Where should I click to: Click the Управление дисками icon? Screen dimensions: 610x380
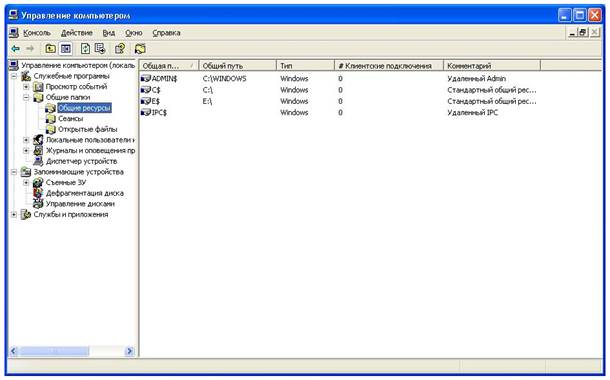point(38,203)
